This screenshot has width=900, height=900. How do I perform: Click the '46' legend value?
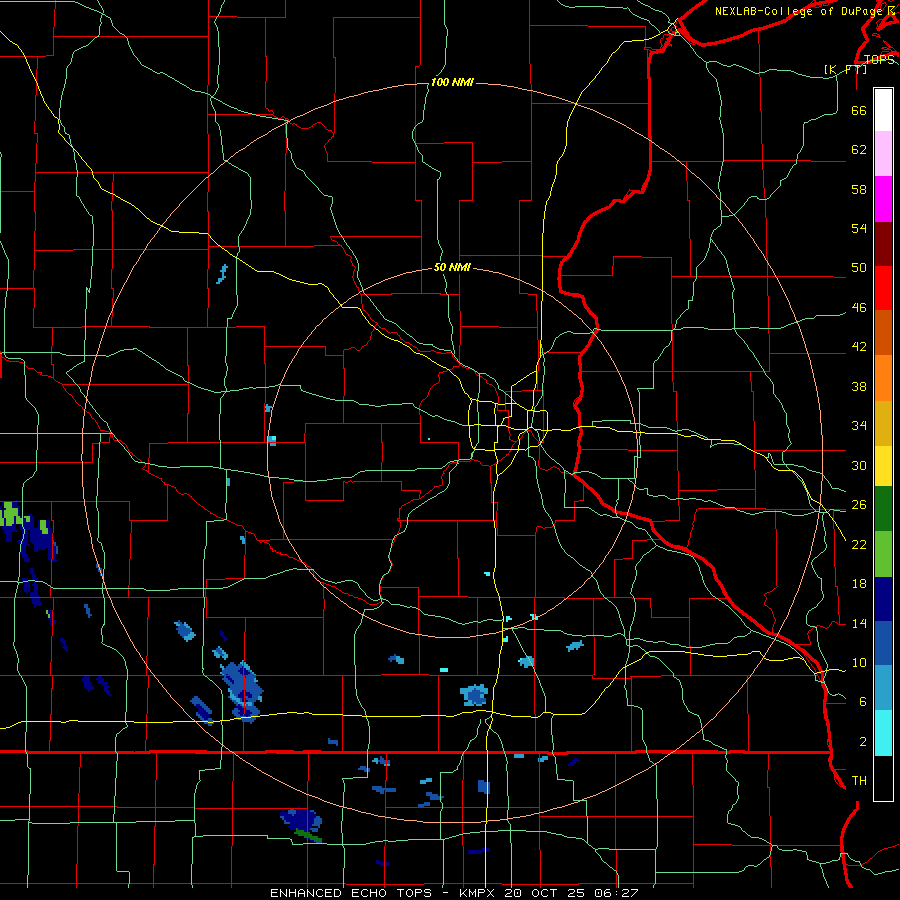(859, 308)
